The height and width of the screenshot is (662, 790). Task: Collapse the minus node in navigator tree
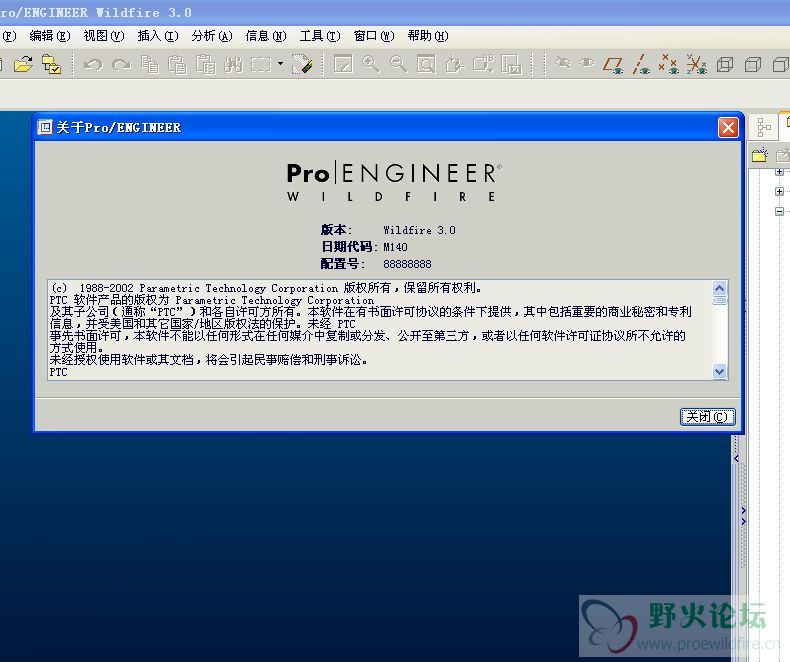click(x=779, y=211)
